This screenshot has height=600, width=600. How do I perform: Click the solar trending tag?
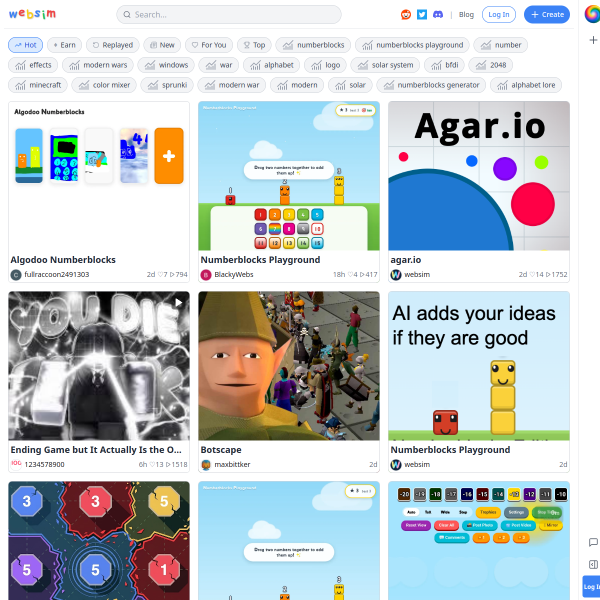[350, 85]
